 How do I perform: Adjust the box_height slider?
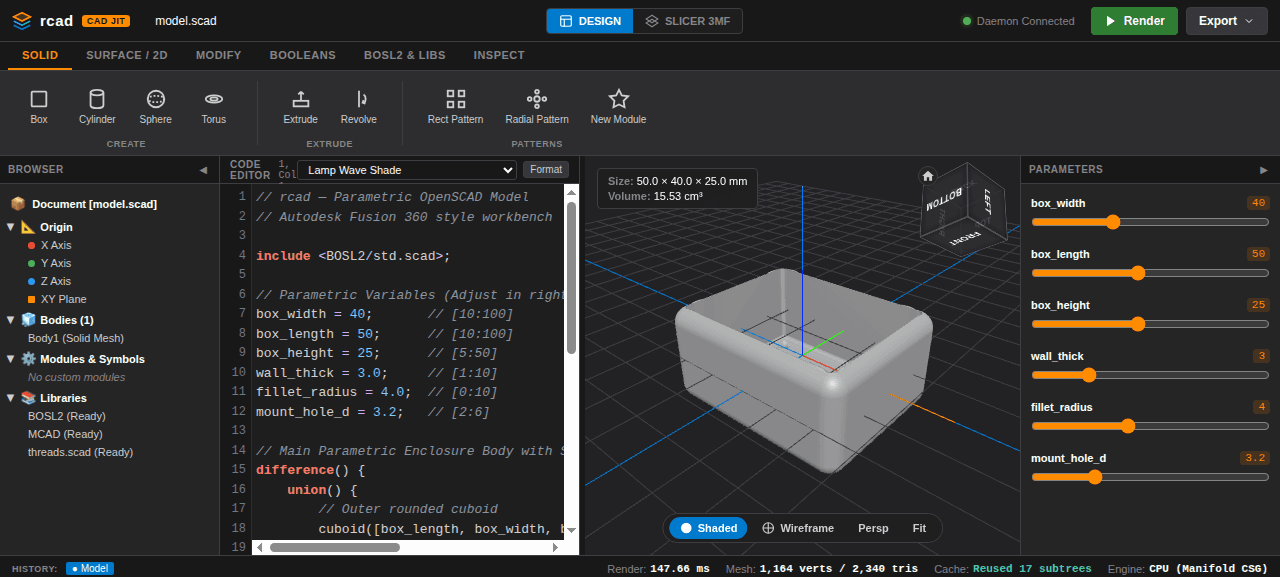click(x=1150, y=324)
